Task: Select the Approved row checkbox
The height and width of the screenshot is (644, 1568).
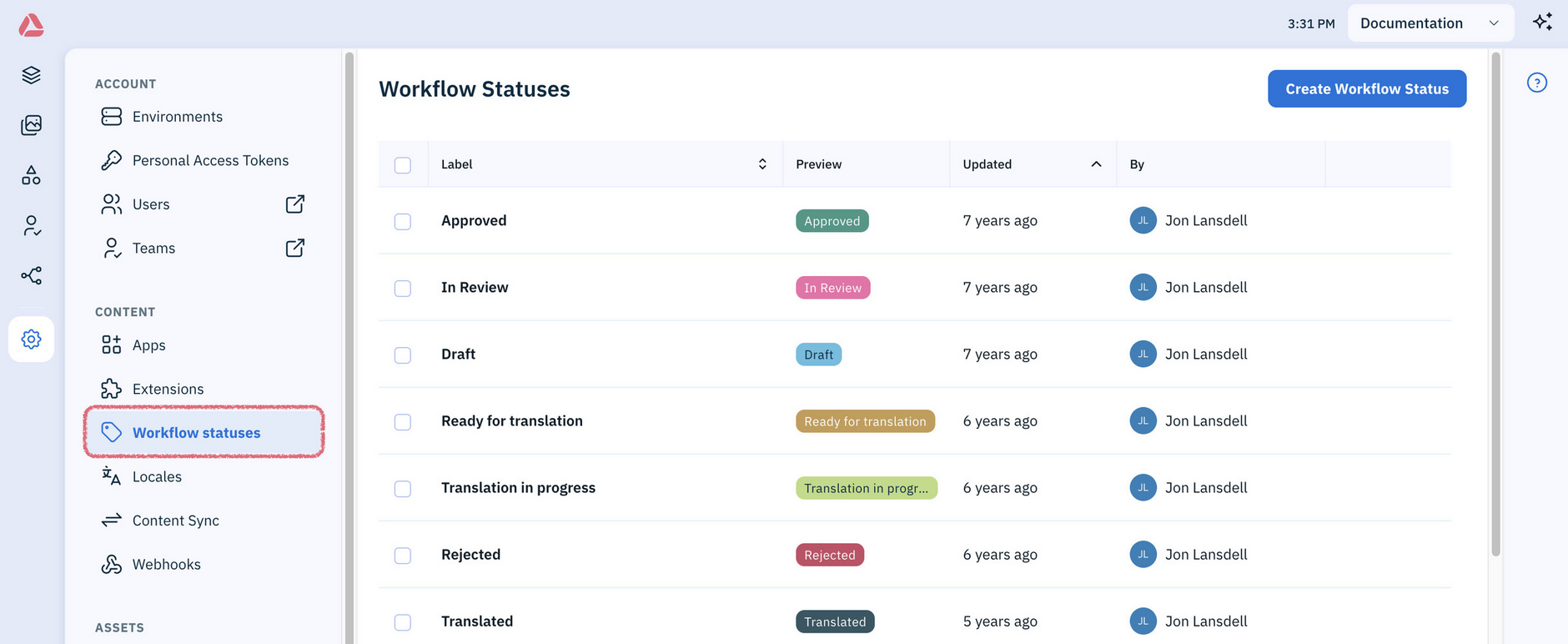Action: pos(403,221)
